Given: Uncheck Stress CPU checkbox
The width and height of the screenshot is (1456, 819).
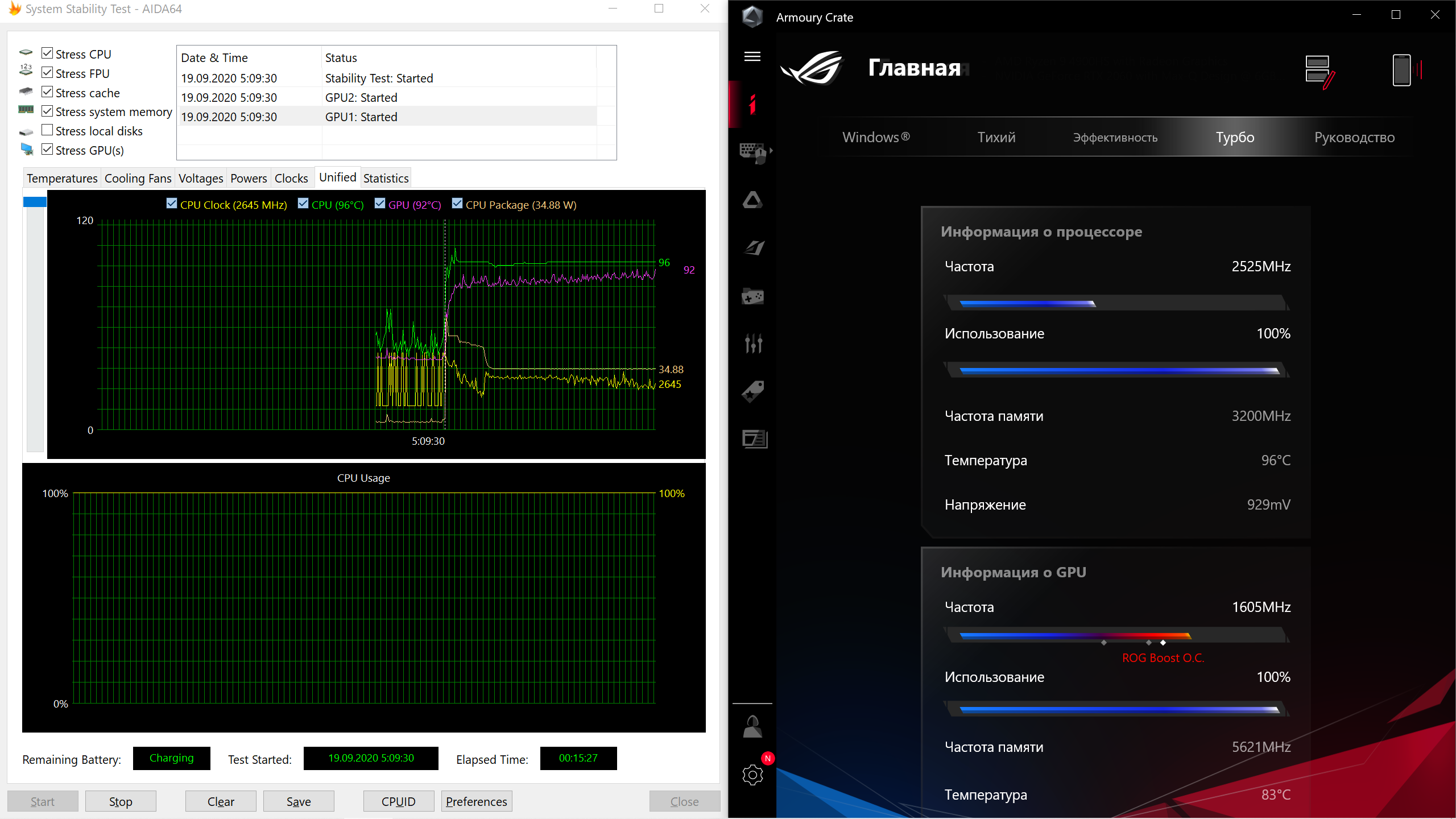Looking at the screenshot, I should [47, 53].
